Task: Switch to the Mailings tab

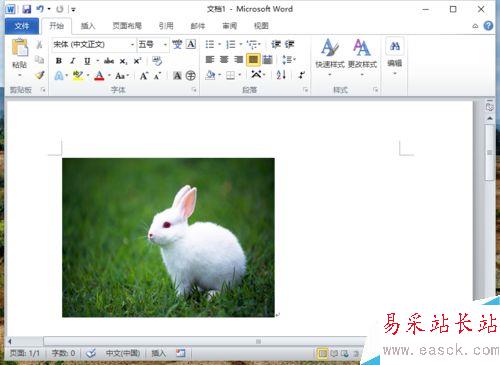Action: pyautogui.click(x=198, y=26)
